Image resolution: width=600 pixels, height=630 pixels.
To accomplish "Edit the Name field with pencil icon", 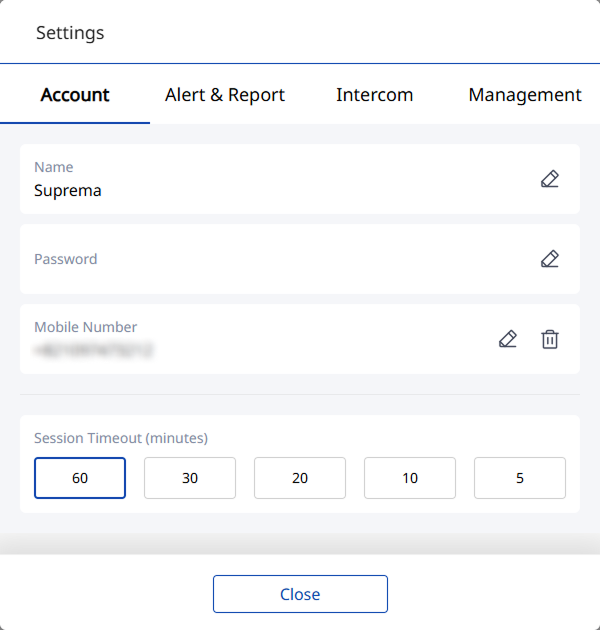I will pos(549,179).
